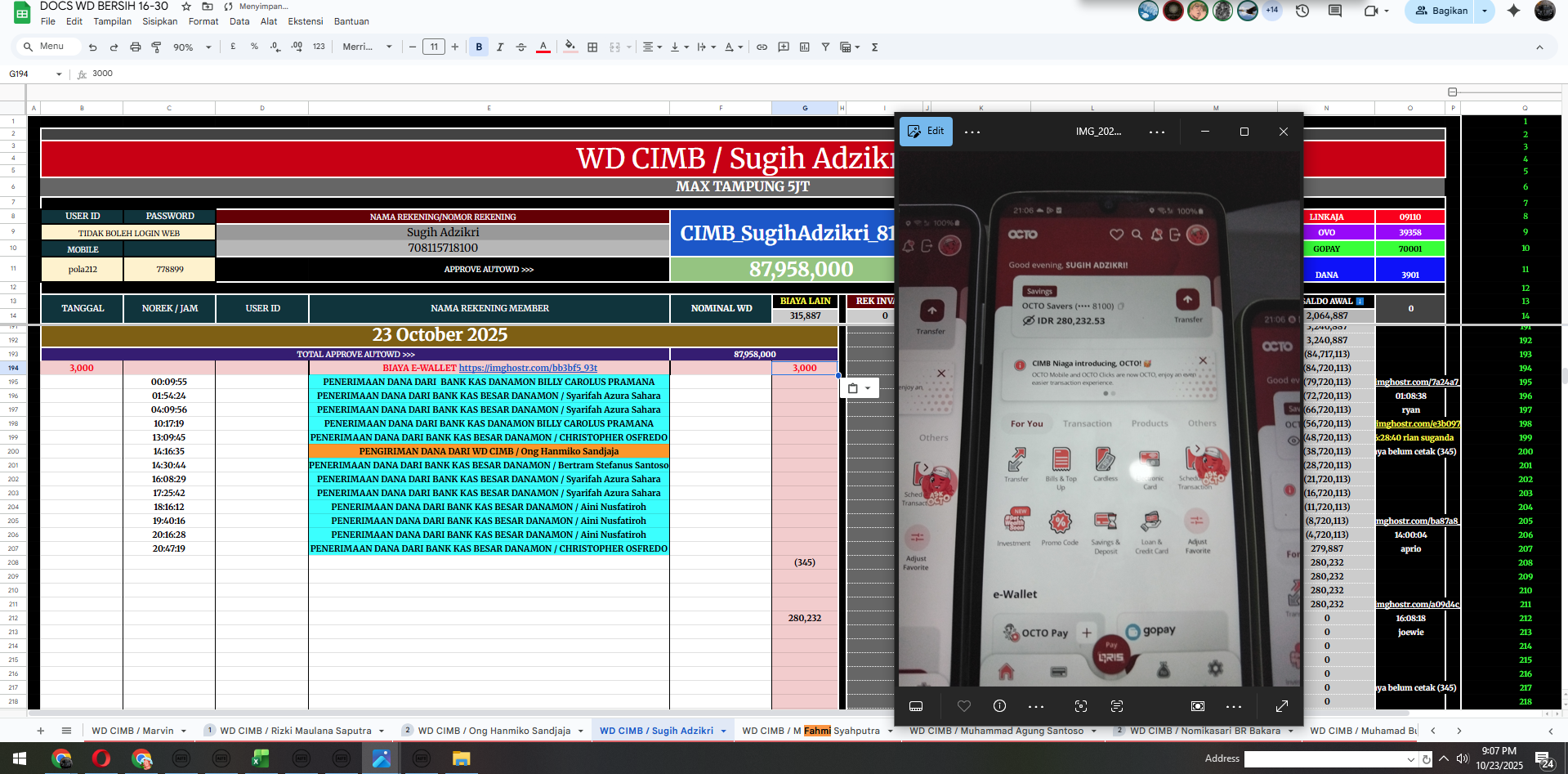Open File menu
This screenshot has width=1568, height=774.
[48, 21]
